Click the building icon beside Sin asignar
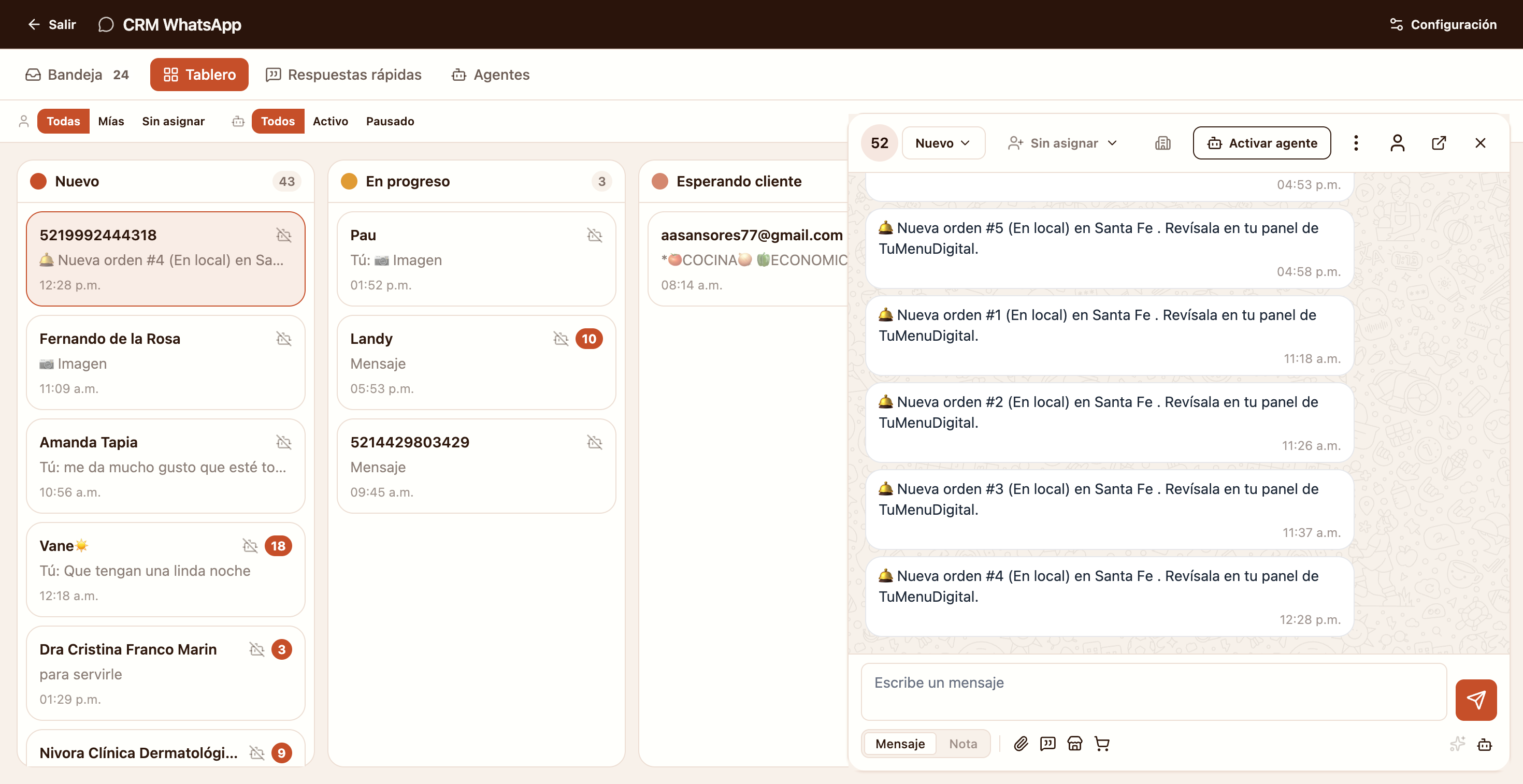The height and width of the screenshot is (784, 1523). coord(1162,143)
